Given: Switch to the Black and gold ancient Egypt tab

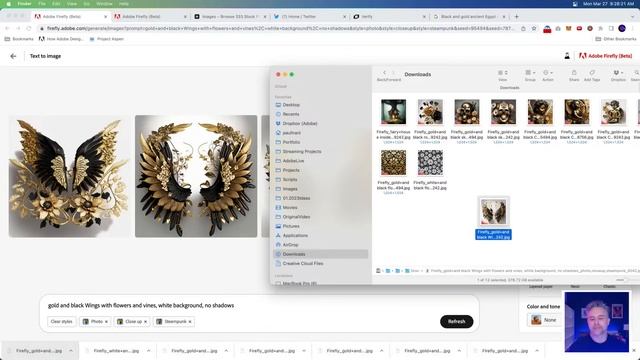Looking at the screenshot, I should click(x=469, y=17).
